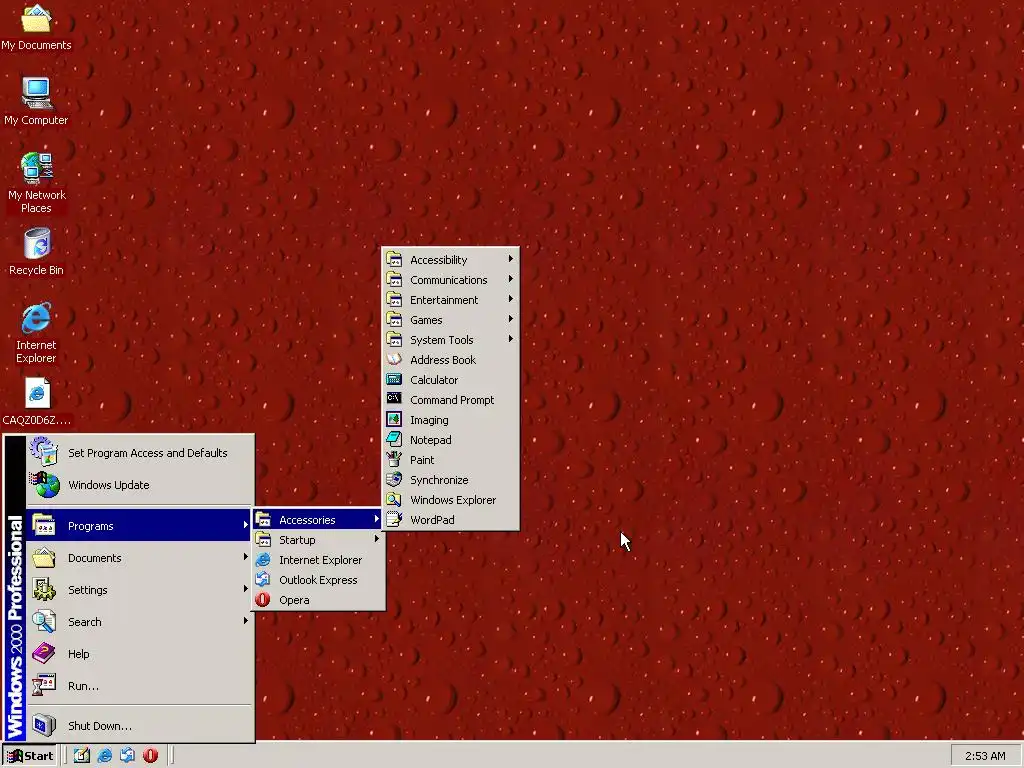Expand the Games submenu arrow
Viewport: 1024px width, 768px height.
pyautogui.click(x=511, y=319)
